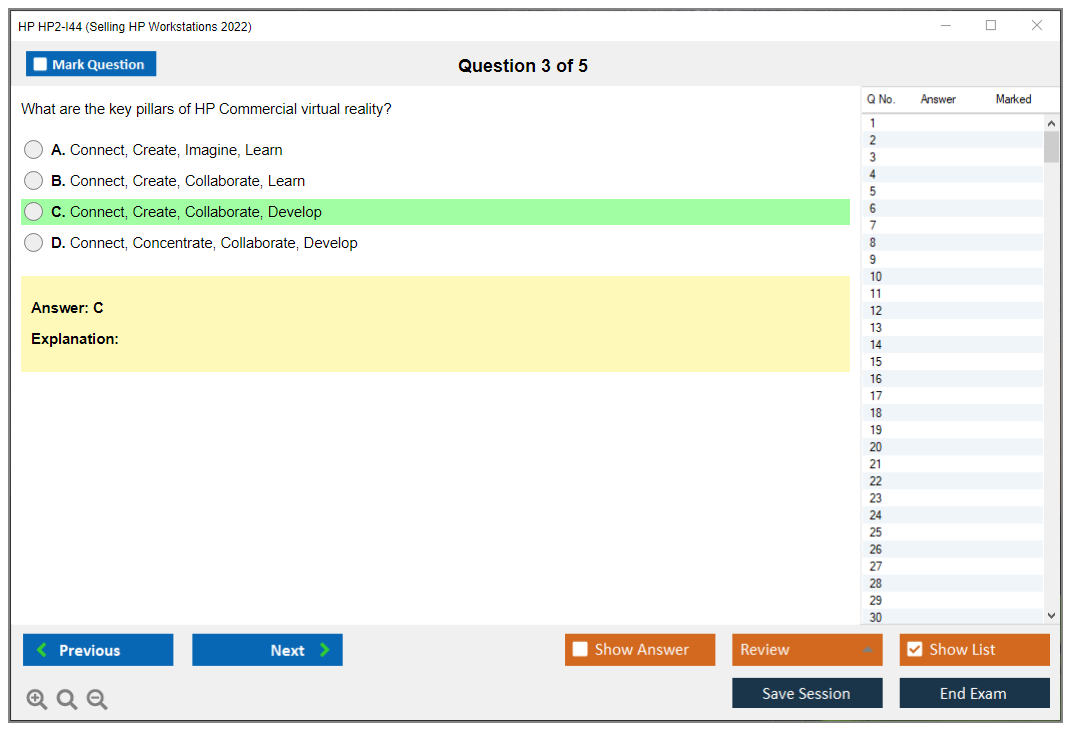The width and height of the screenshot is (1075, 735).
Task: Click the zoom out magnifier icon
Action: tap(97, 700)
